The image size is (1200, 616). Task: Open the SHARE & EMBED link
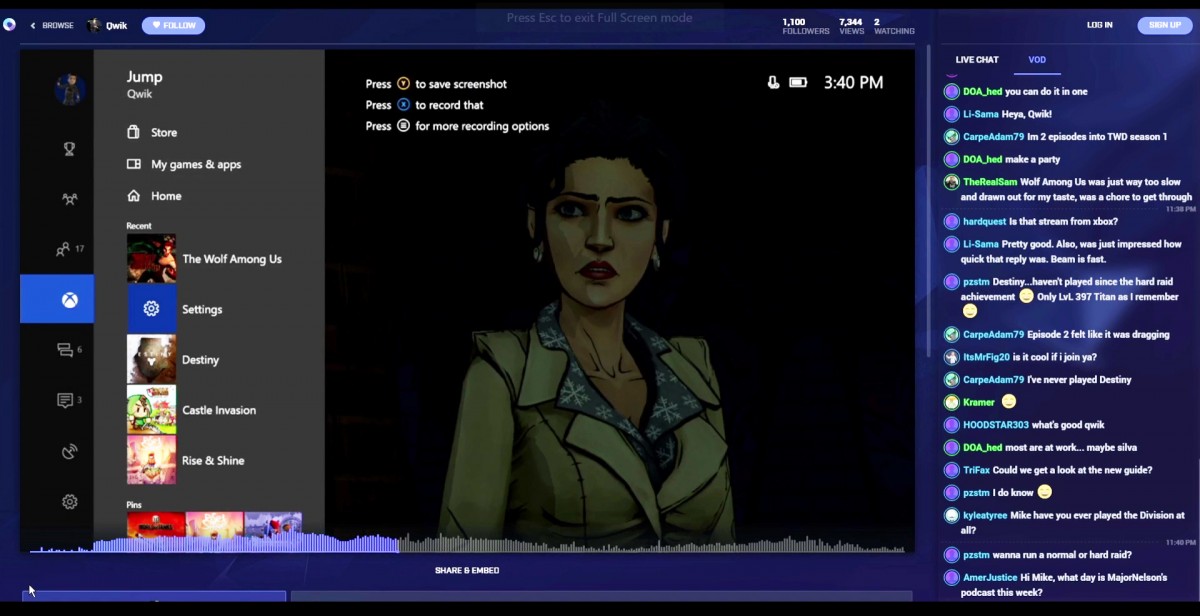click(x=467, y=570)
